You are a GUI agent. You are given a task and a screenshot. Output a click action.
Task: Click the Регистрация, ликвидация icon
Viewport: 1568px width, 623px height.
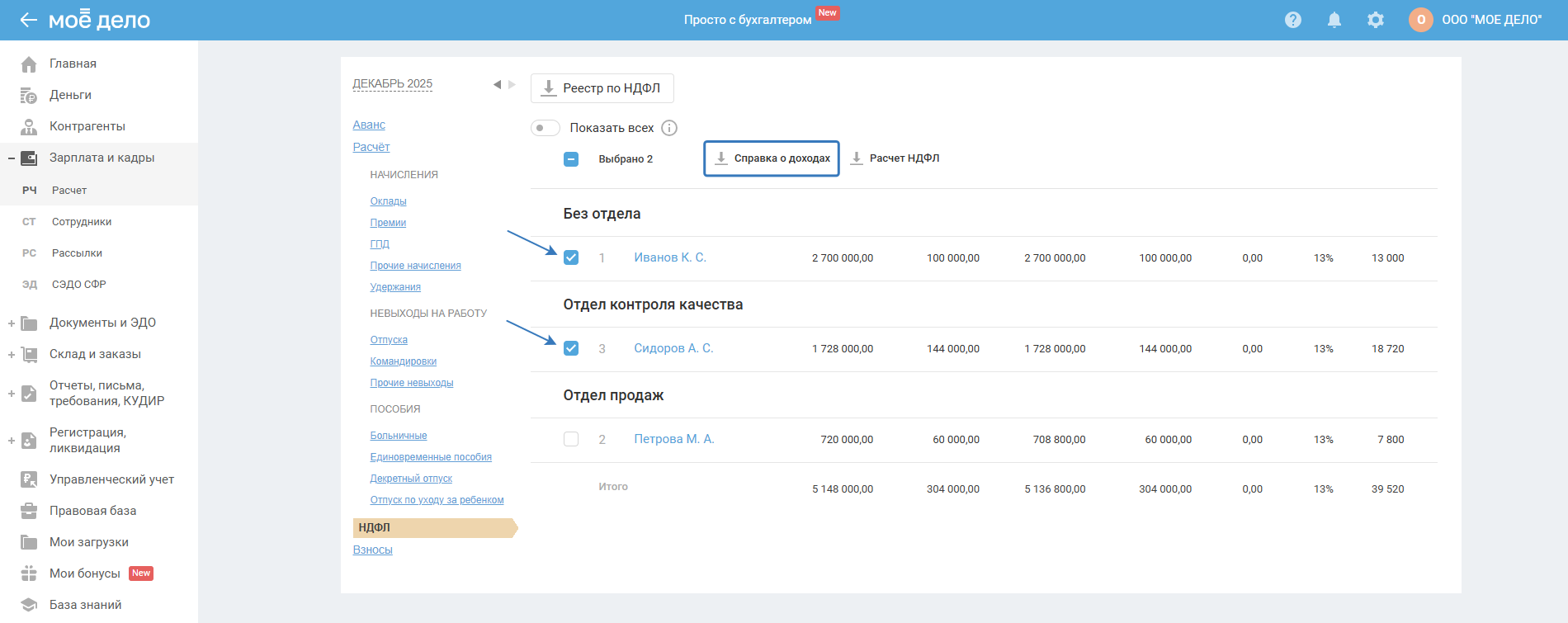point(29,440)
